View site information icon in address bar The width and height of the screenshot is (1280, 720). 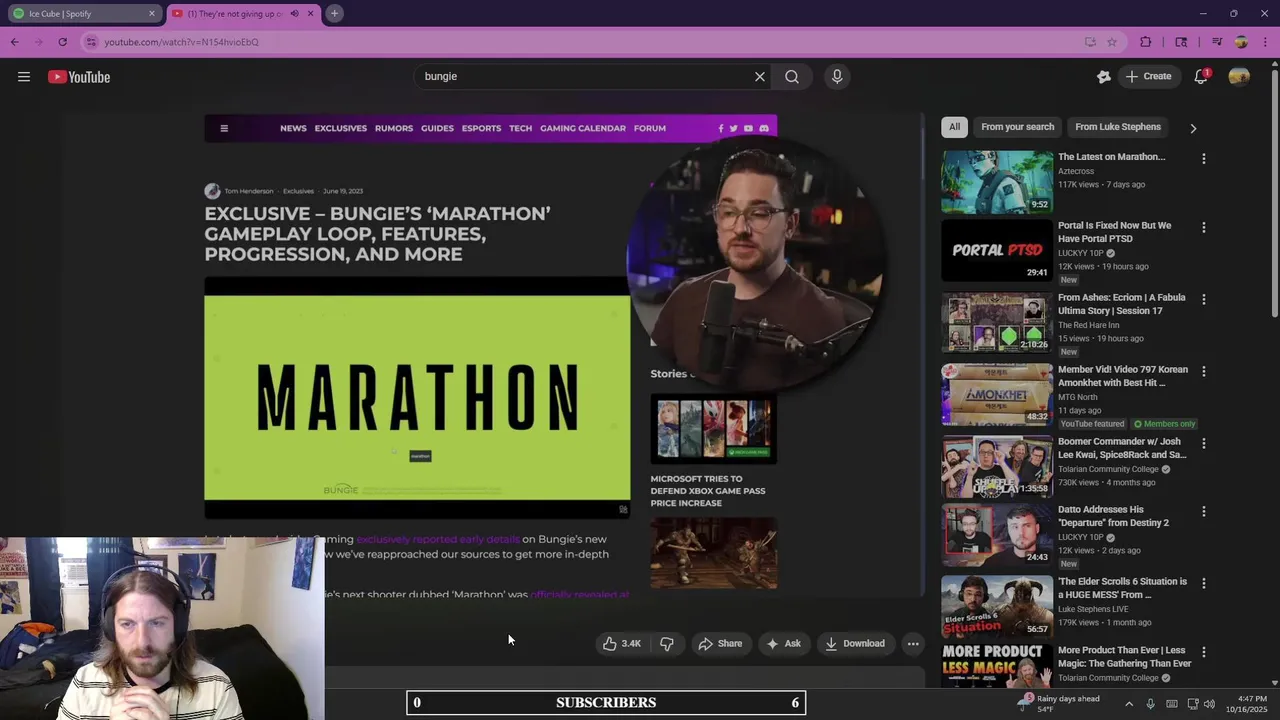pos(91,42)
